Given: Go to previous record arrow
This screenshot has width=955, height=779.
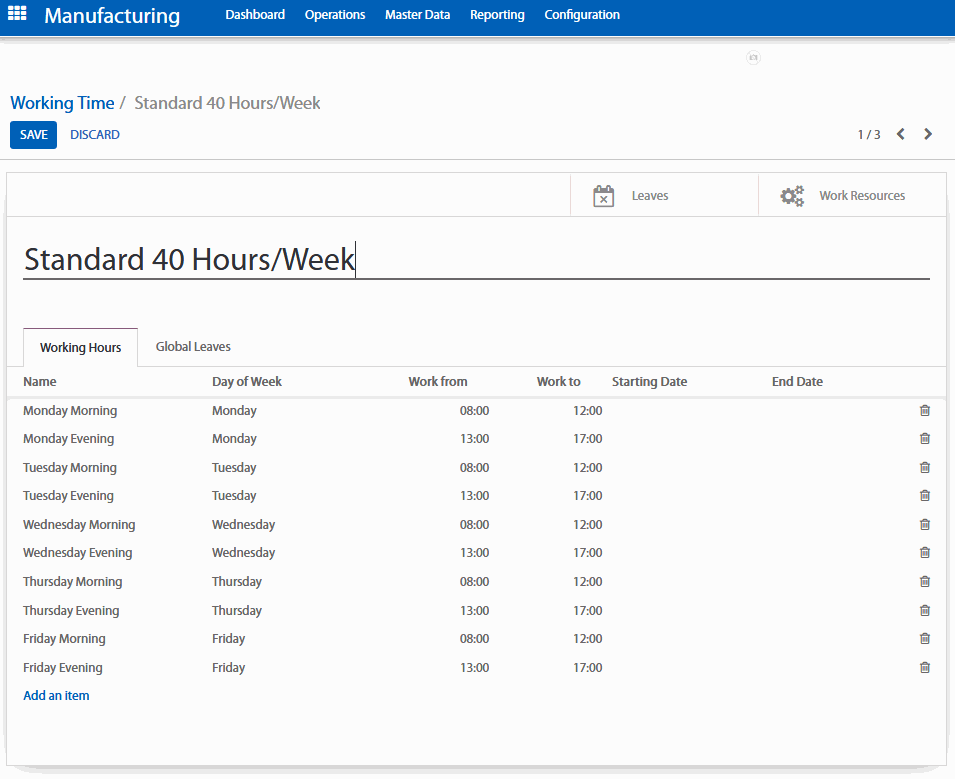Looking at the screenshot, I should (x=900, y=134).
